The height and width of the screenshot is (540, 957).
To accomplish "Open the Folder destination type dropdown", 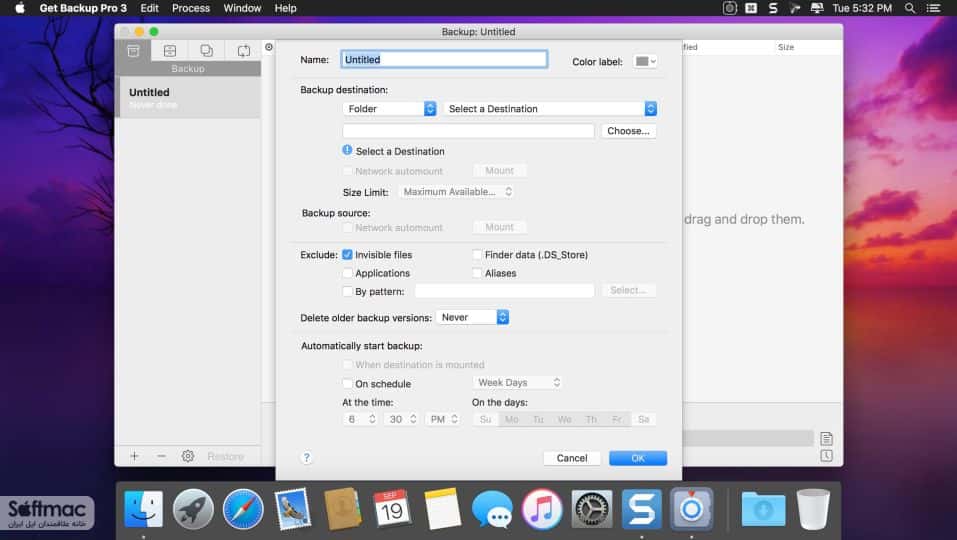I will (x=389, y=109).
